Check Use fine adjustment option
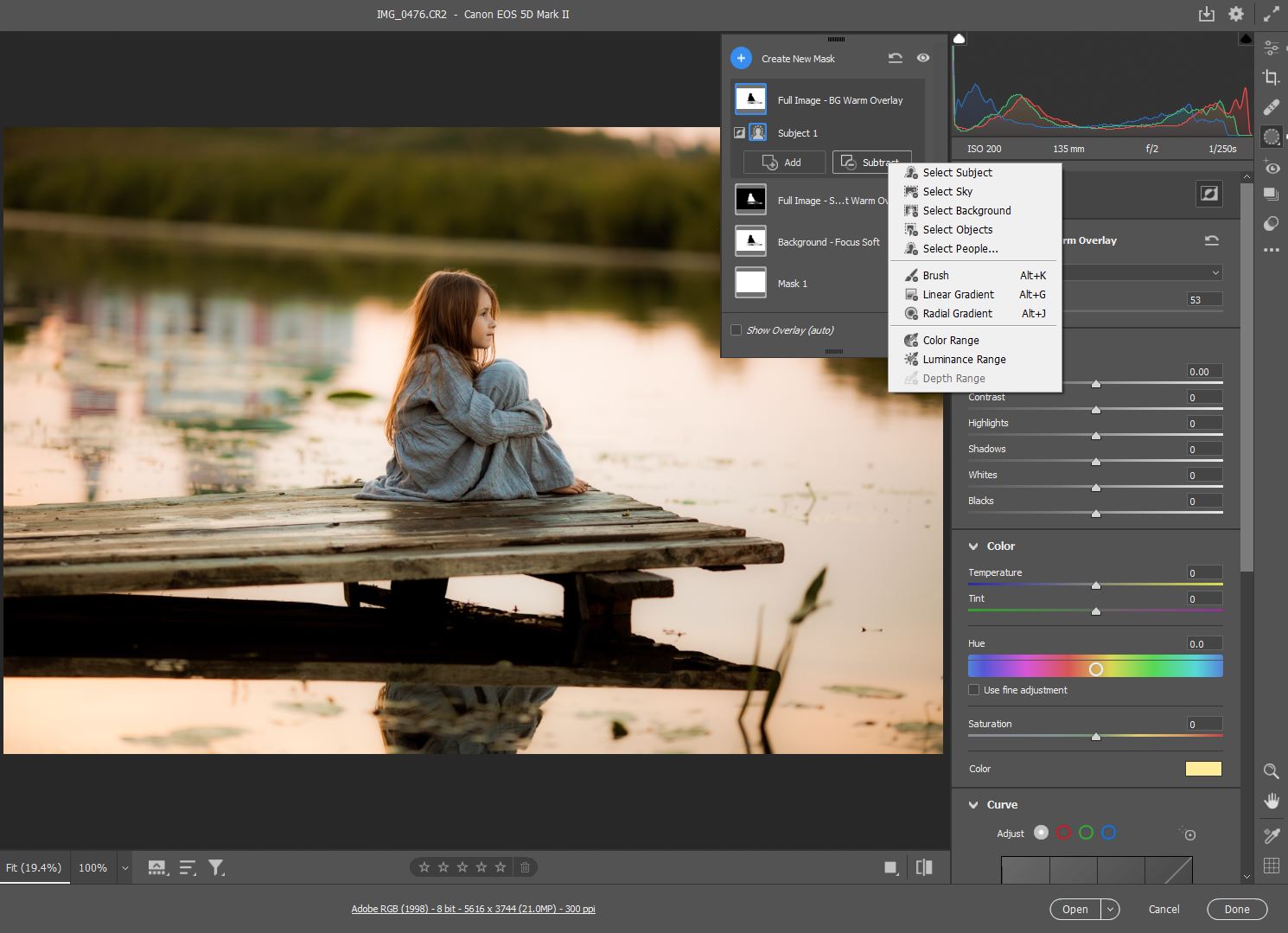Screen dimensions: 1288x933 pos(974,690)
